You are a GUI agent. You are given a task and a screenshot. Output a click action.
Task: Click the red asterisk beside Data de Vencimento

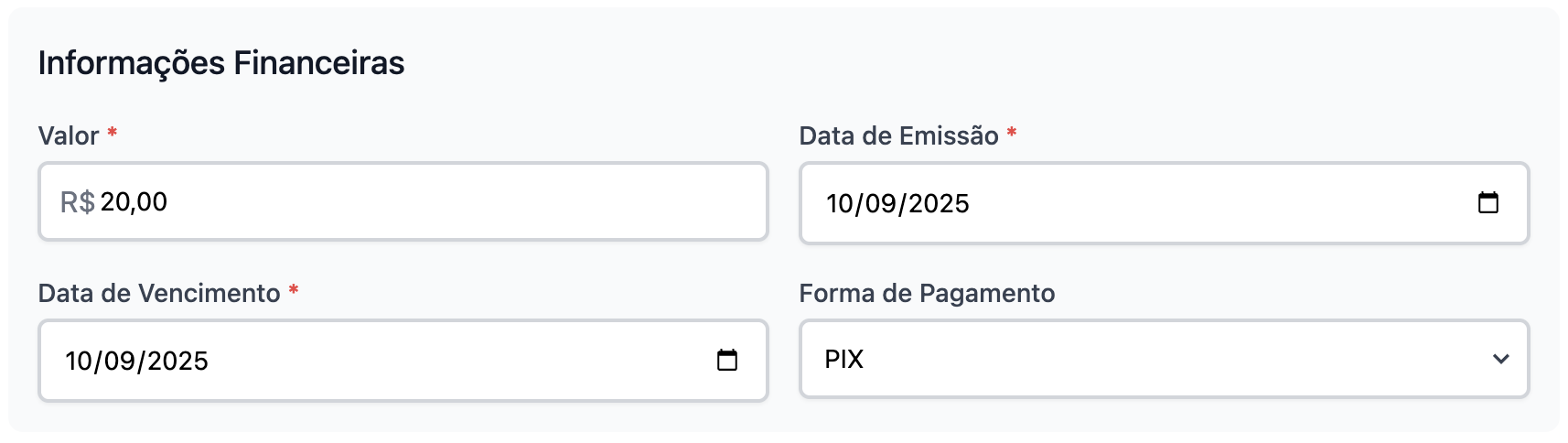[x=294, y=291]
